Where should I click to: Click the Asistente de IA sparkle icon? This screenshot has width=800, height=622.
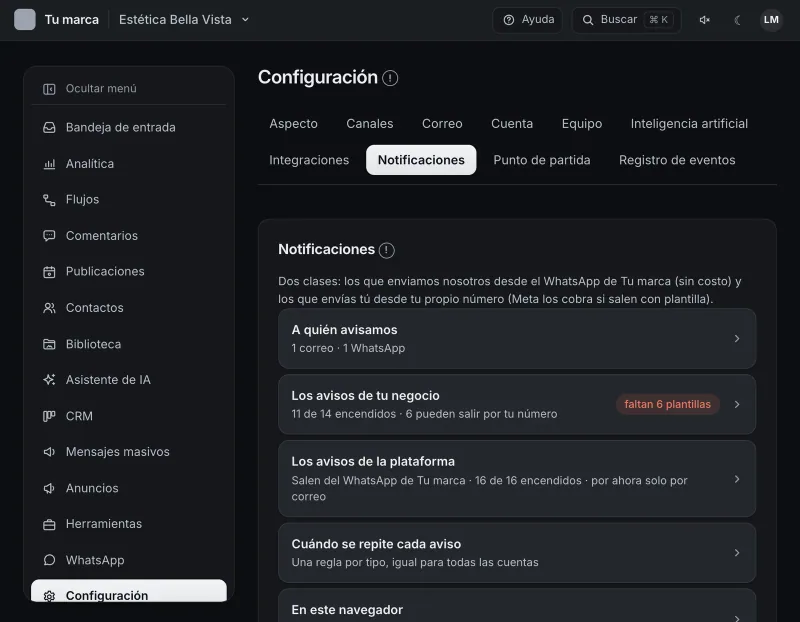tap(49, 380)
